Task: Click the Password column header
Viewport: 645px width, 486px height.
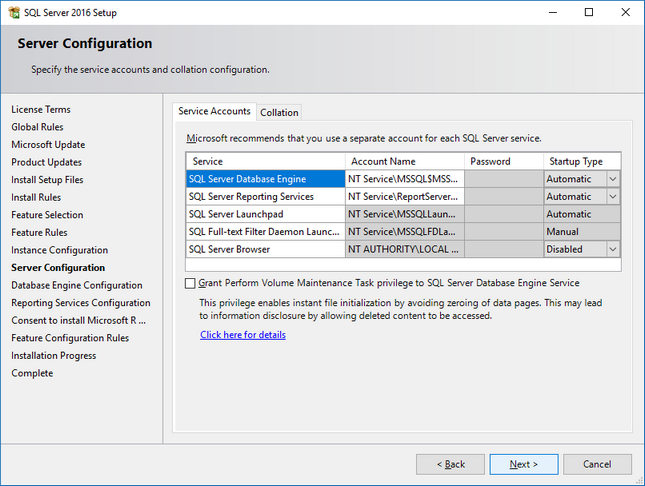Action: click(x=504, y=161)
